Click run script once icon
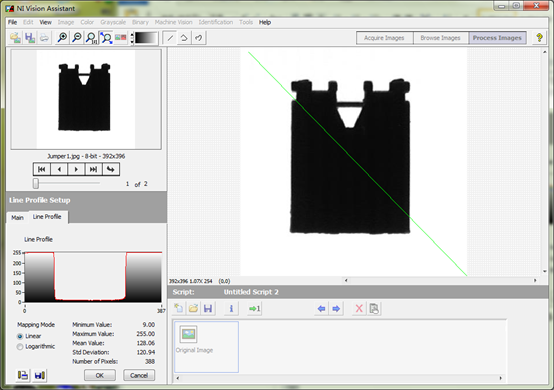The image size is (554, 390). point(254,308)
